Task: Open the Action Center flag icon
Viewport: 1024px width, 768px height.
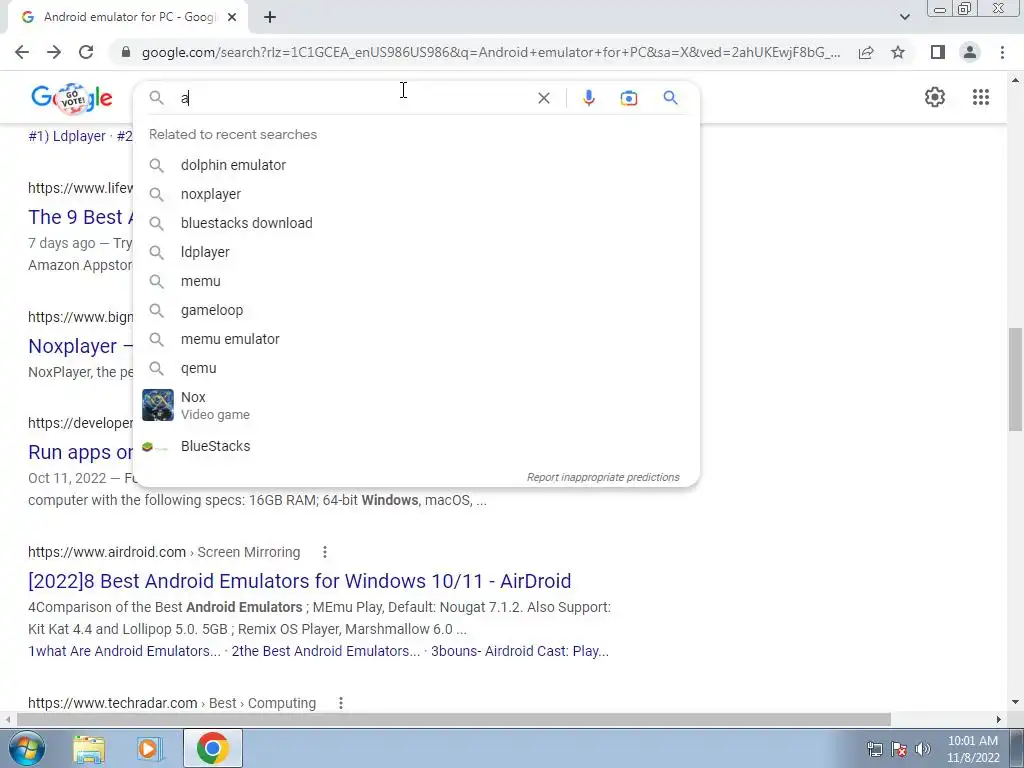Action: pyautogui.click(x=899, y=749)
